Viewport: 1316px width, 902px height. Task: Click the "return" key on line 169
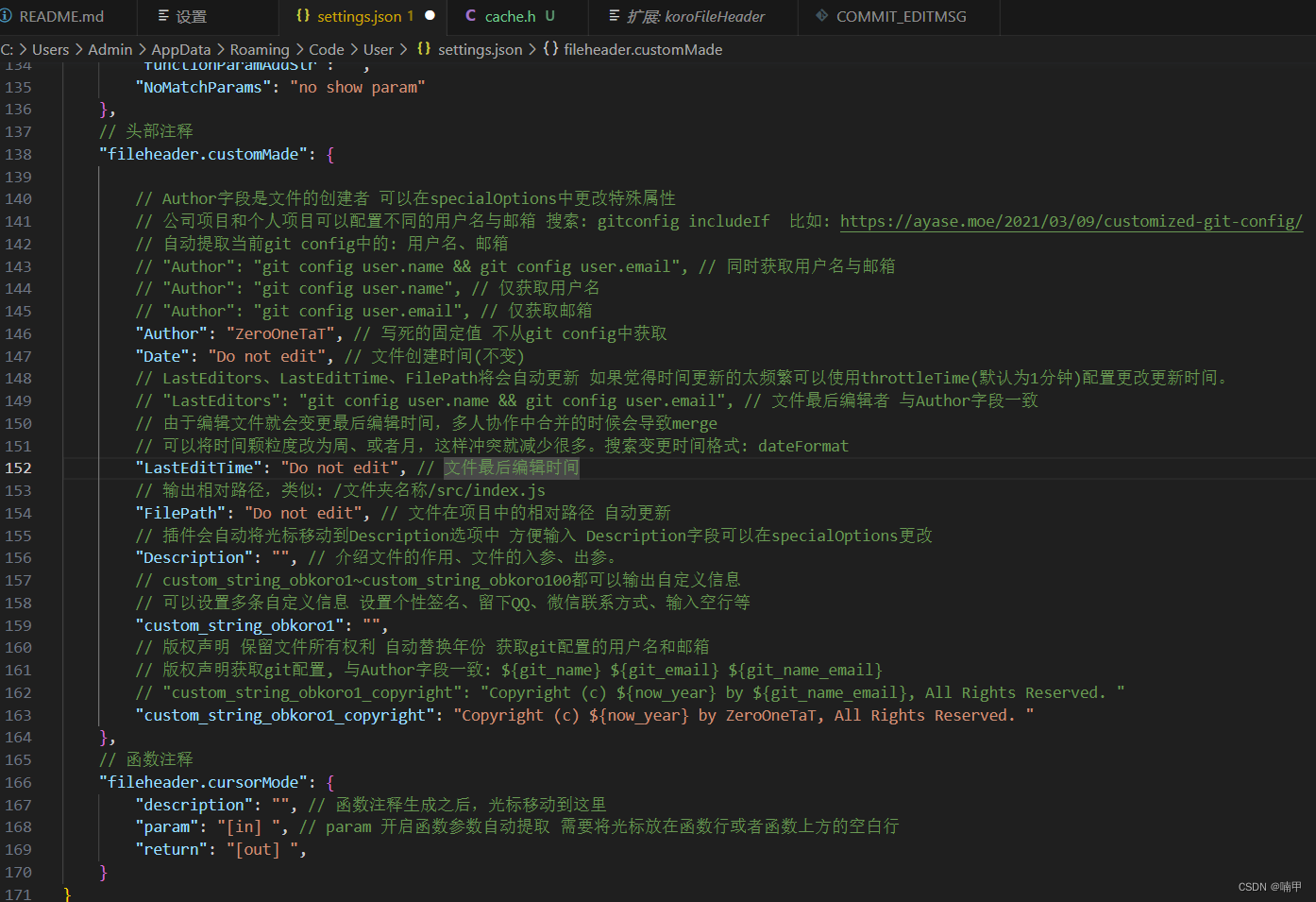coord(171,850)
